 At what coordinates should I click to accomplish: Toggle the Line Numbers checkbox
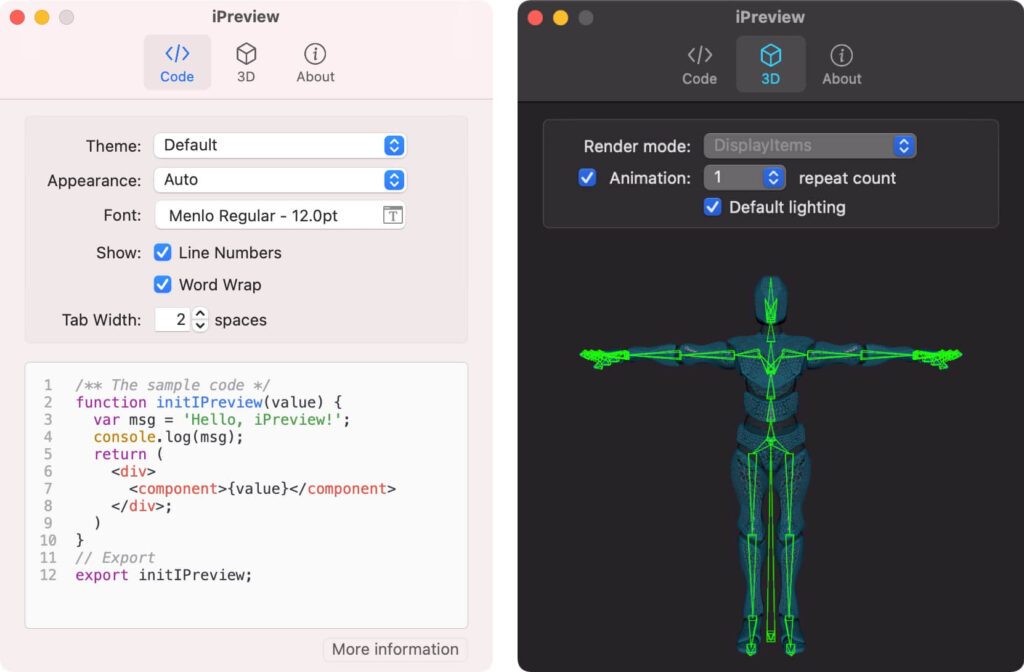pyautogui.click(x=162, y=253)
